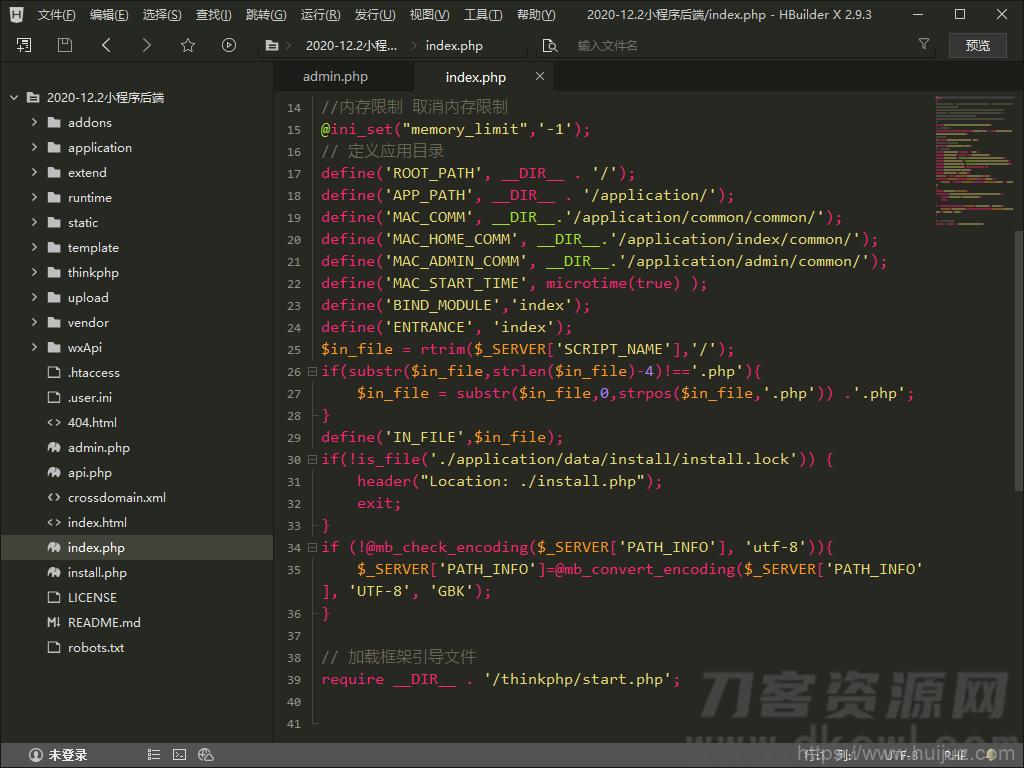Open the 编辑(E) menu
Viewport: 1024px width, 768px height.
coord(109,14)
